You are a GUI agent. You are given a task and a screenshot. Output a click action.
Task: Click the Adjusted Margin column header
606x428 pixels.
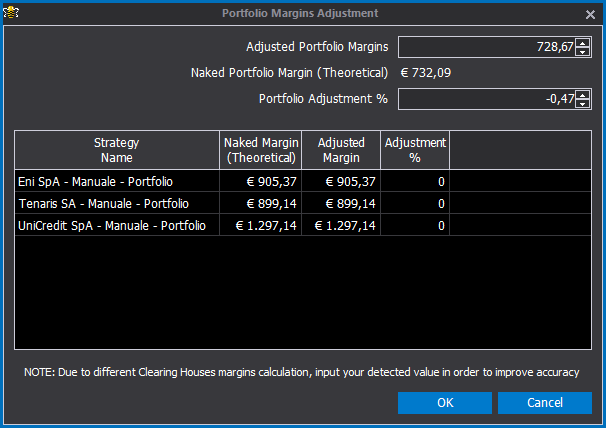[341, 150]
